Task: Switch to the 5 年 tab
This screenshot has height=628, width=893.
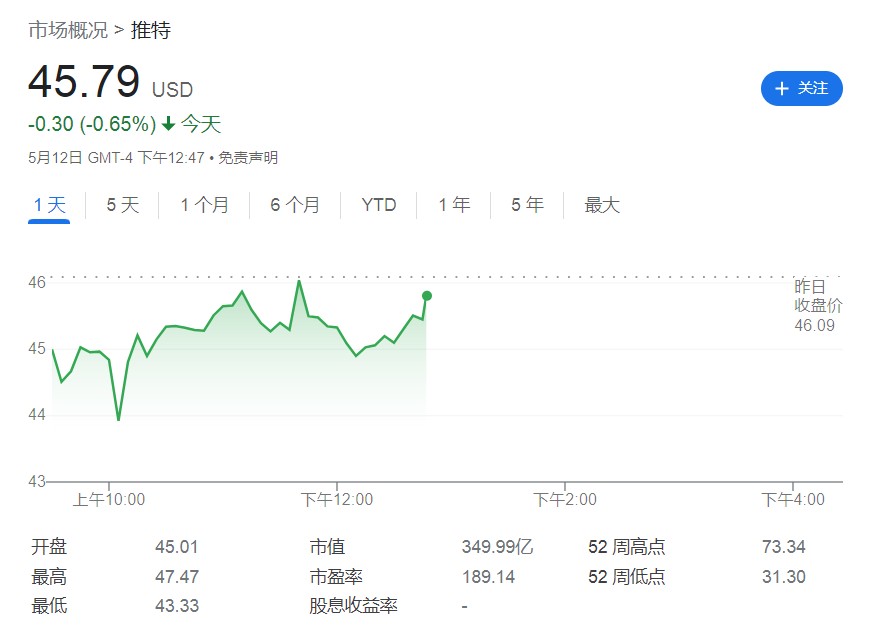Action: point(527,205)
